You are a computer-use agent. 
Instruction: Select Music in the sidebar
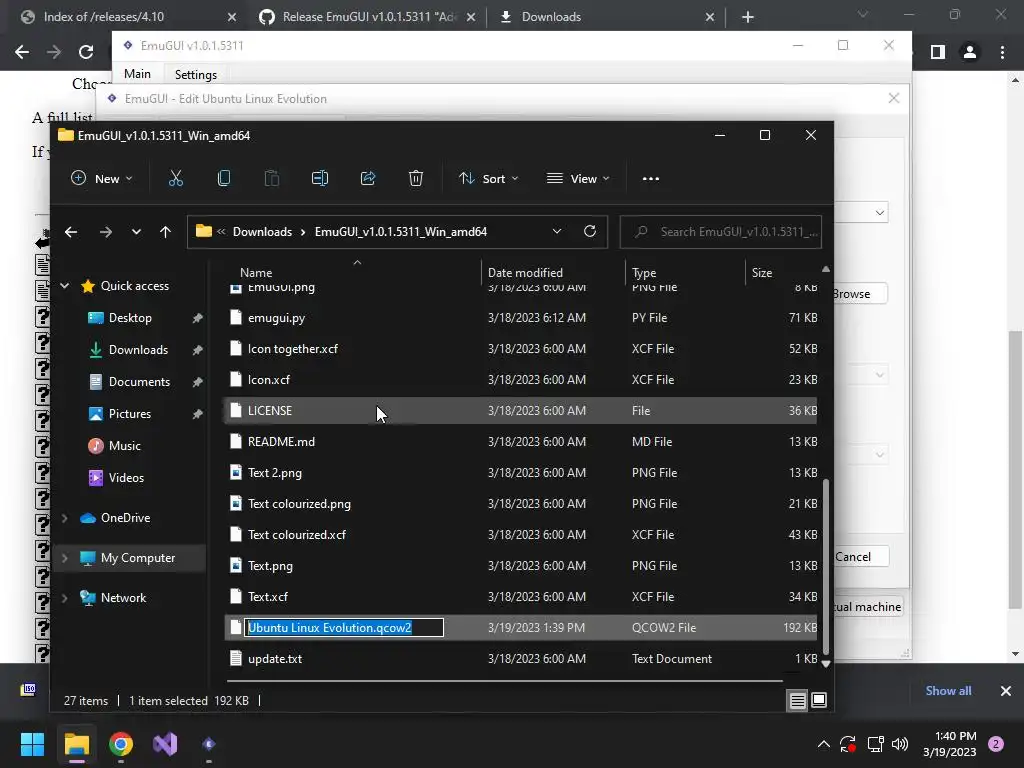124,446
